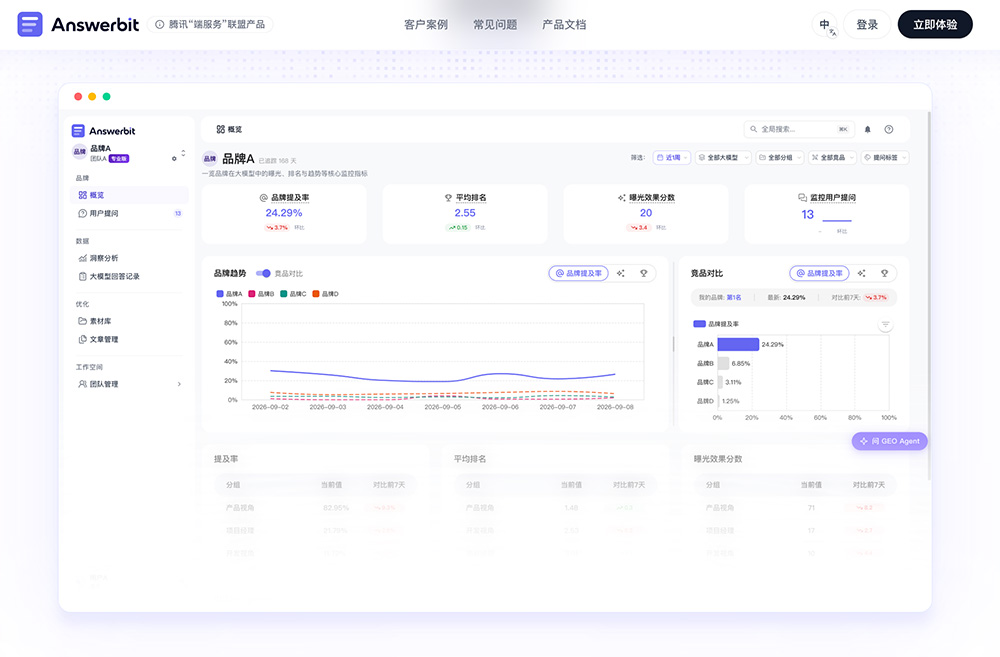Select 品牌提及率 tab in 品牌趋势 chart
Screen dimensions: 1000x657
(x=578, y=273)
